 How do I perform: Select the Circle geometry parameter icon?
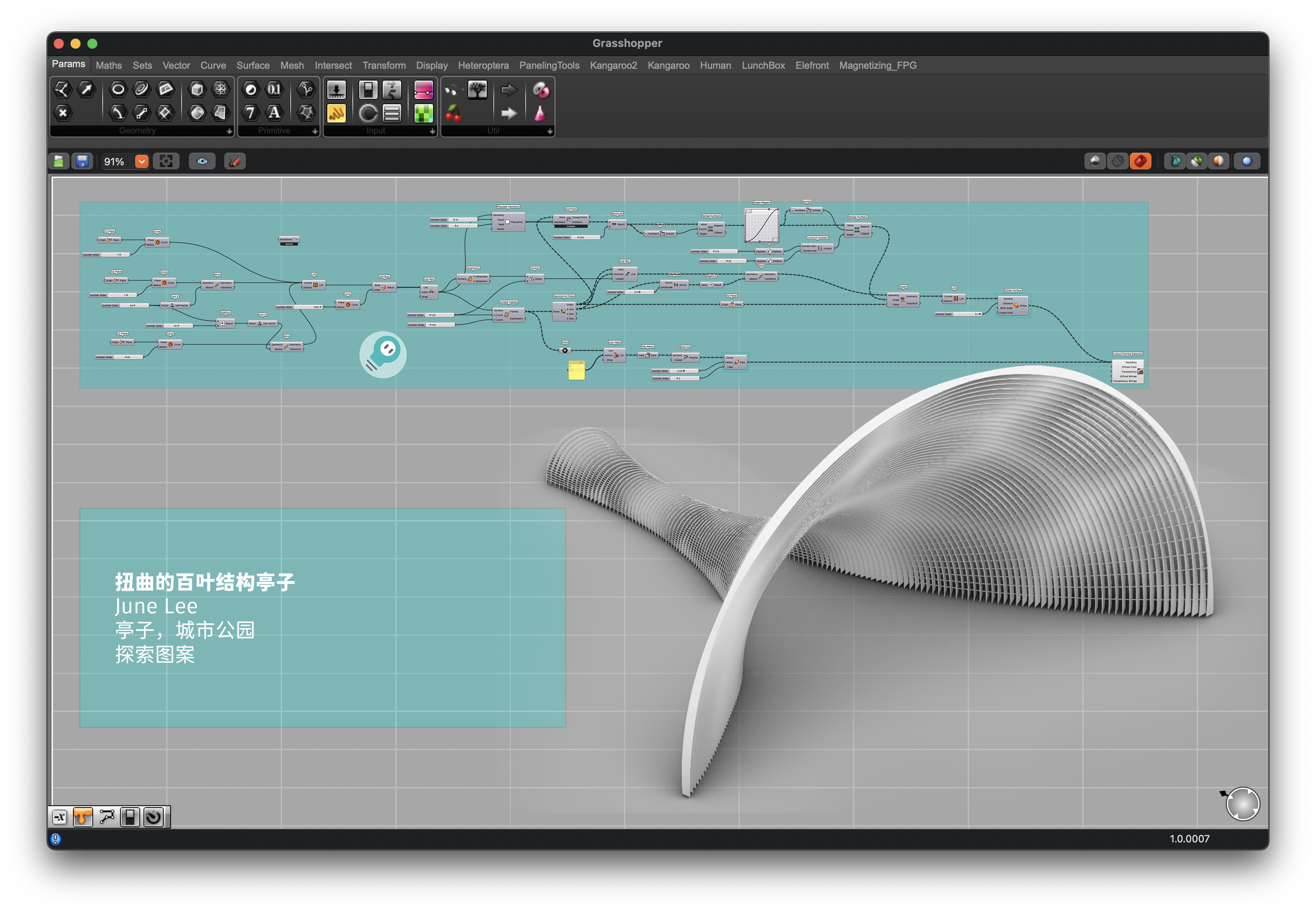tap(118, 89)
